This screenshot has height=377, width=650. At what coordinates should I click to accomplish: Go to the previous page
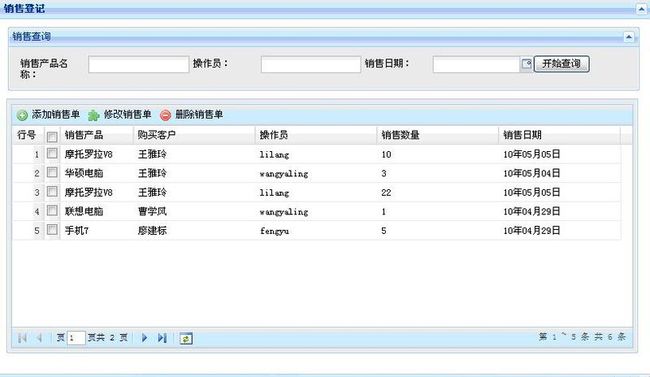point(39,338)
